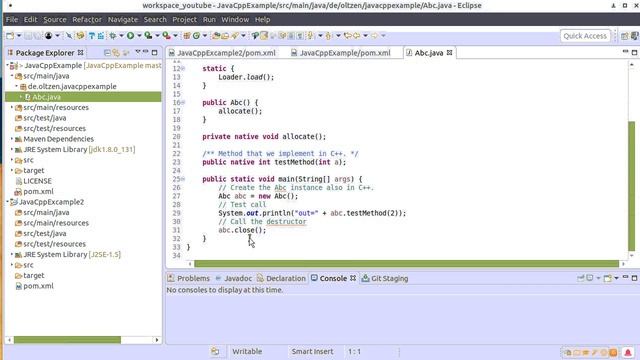Minimize the Package Explorer view

click(146, 52)
